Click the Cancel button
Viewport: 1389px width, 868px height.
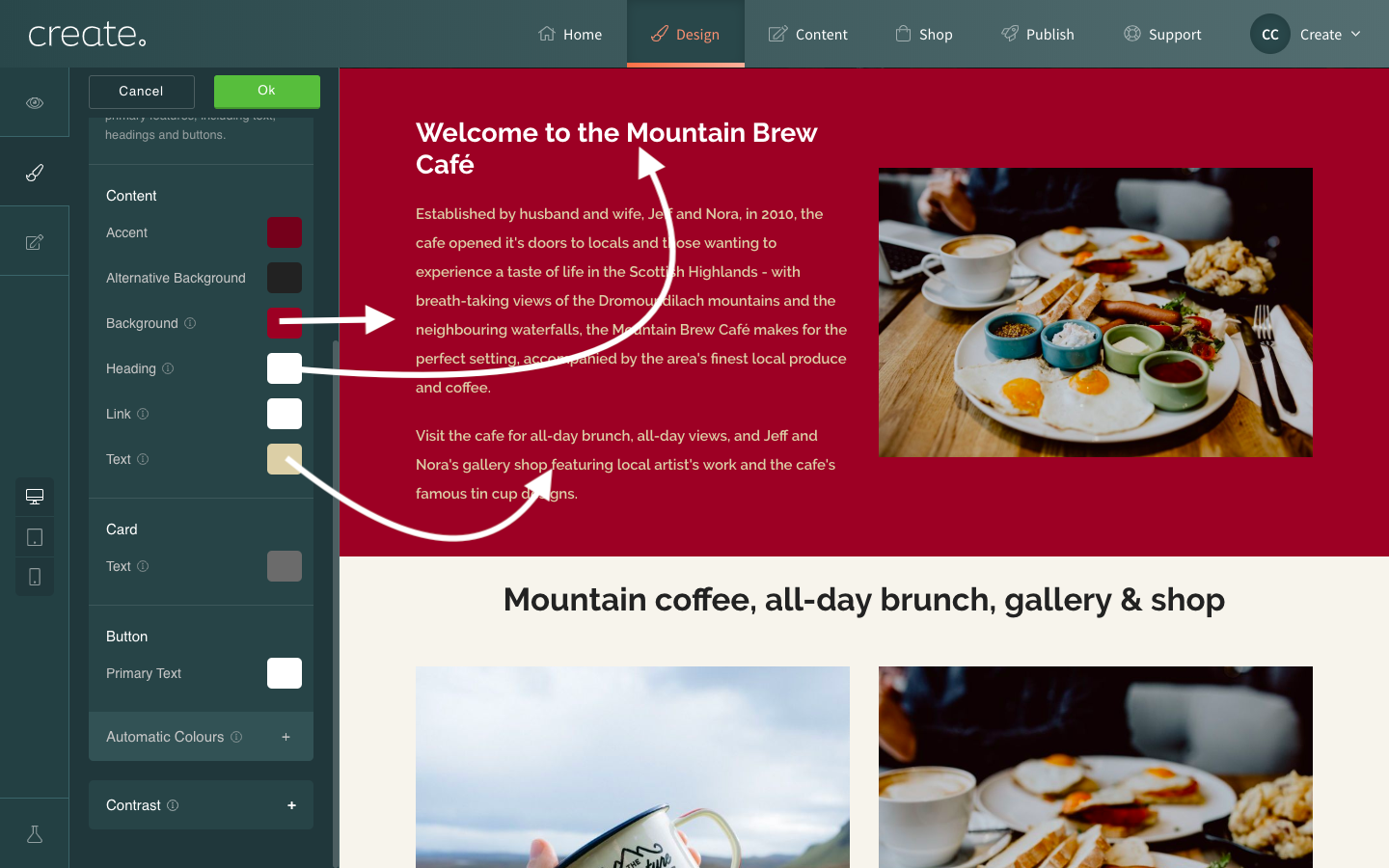click(142, 92)
